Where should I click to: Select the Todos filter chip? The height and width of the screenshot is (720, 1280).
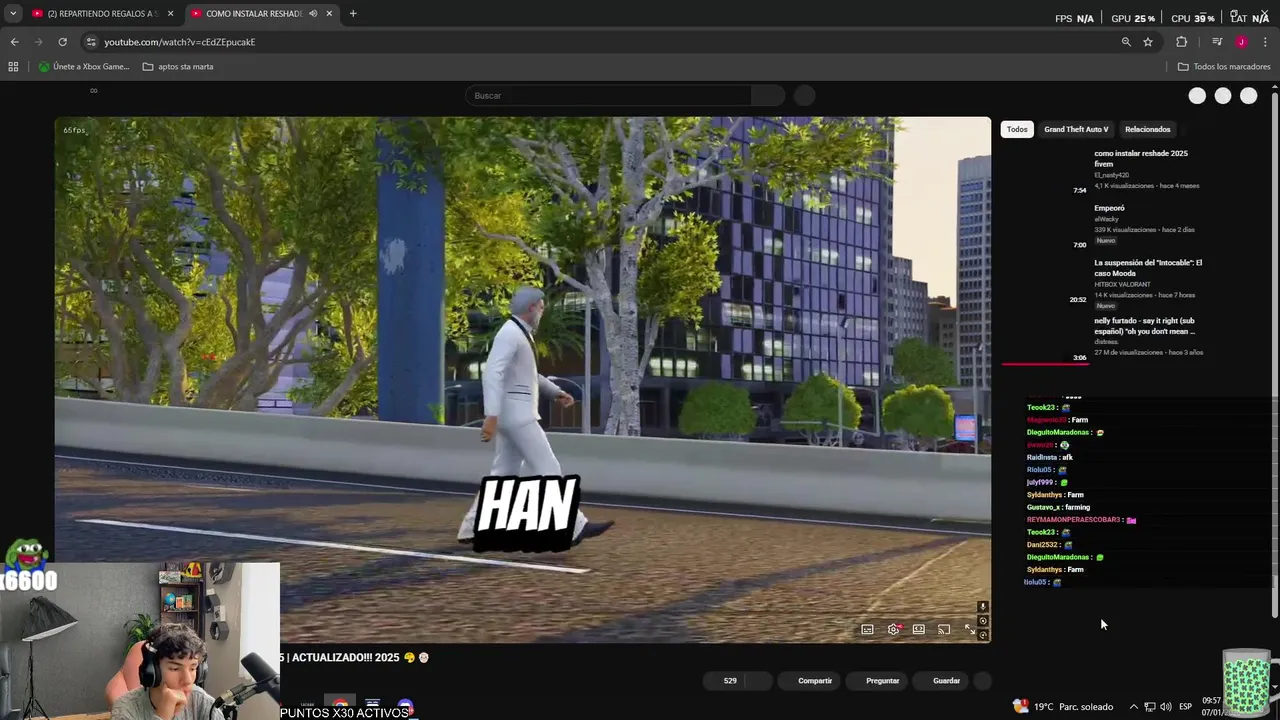[1017, 129]
